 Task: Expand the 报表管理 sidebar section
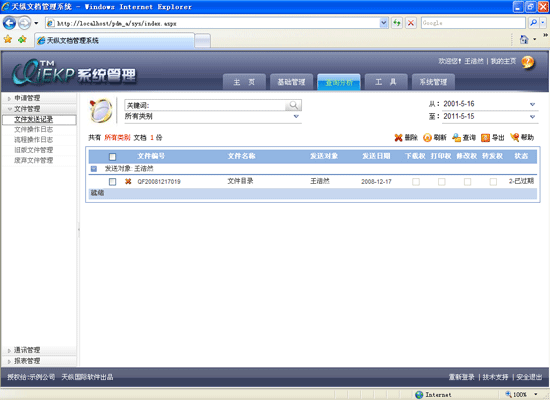(x=27, y=361)
